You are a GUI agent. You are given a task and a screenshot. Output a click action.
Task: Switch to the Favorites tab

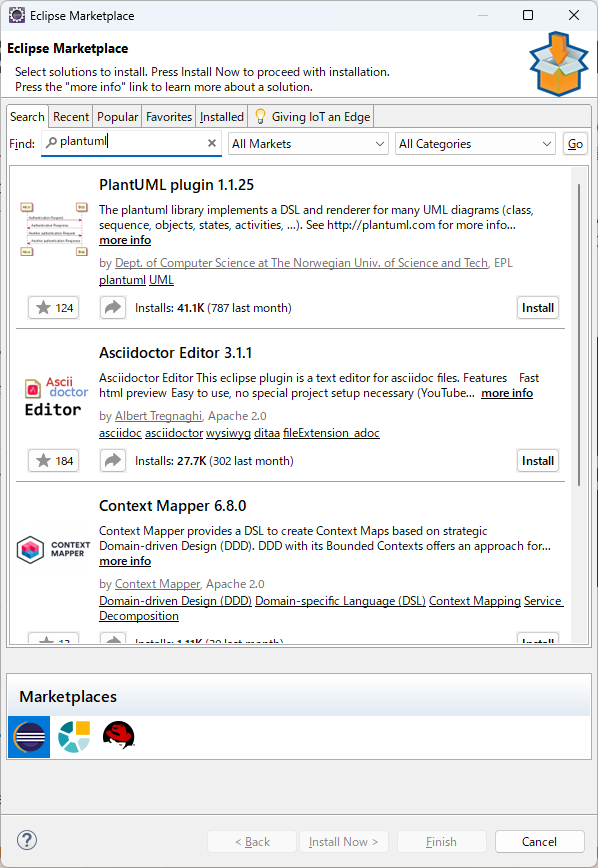point(169,117)
